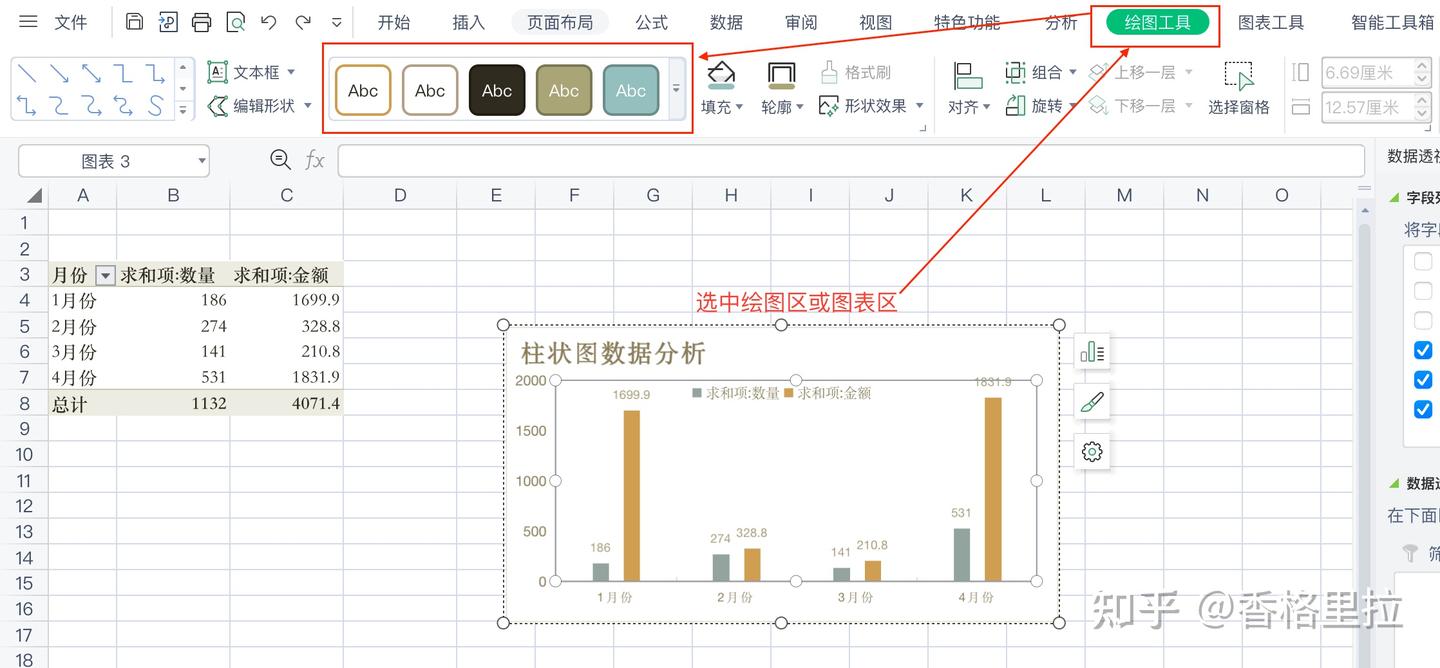Click into the formula bar input
Image resolution: width=1440 pixels, height=668 pixels.
[851, 160]
